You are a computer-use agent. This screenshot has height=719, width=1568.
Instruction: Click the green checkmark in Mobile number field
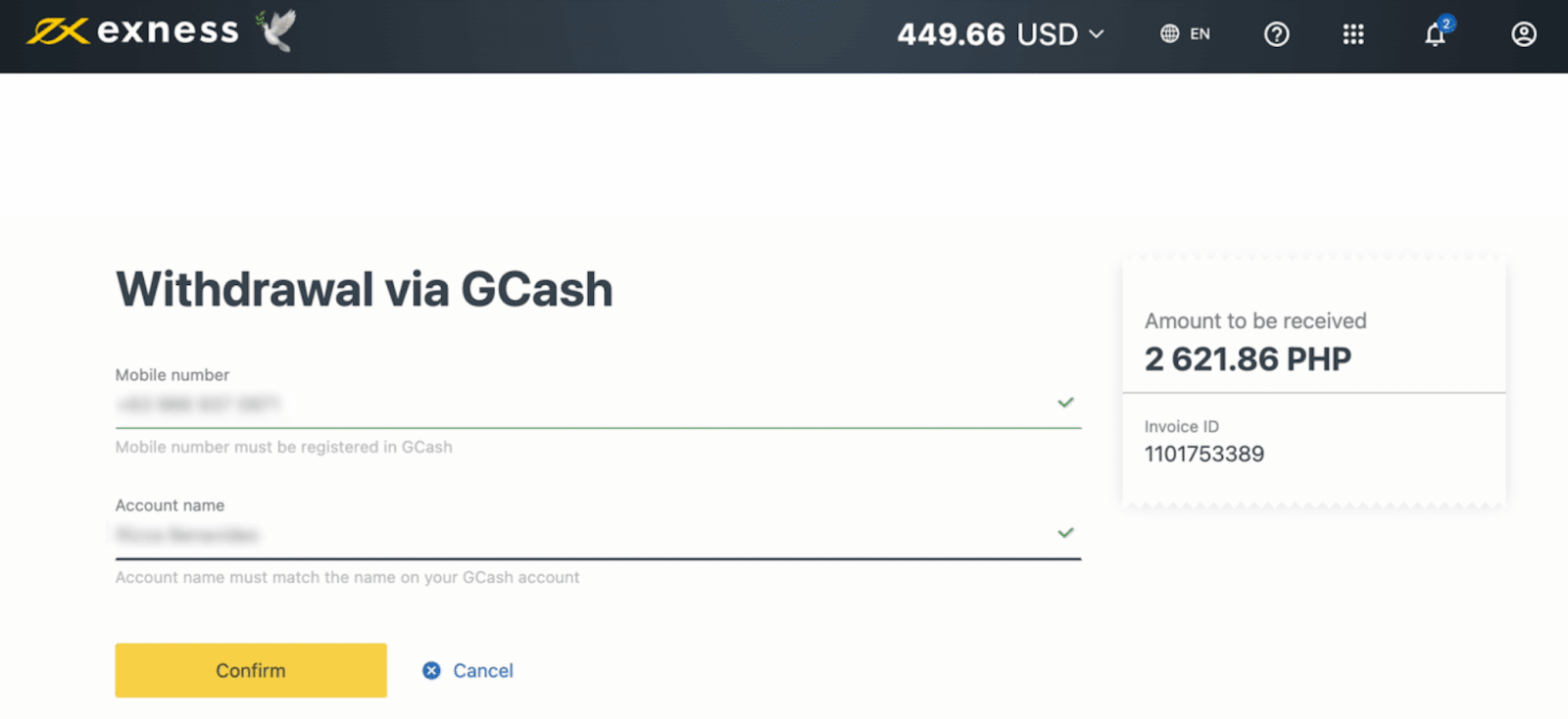[x=1065, y=403]
